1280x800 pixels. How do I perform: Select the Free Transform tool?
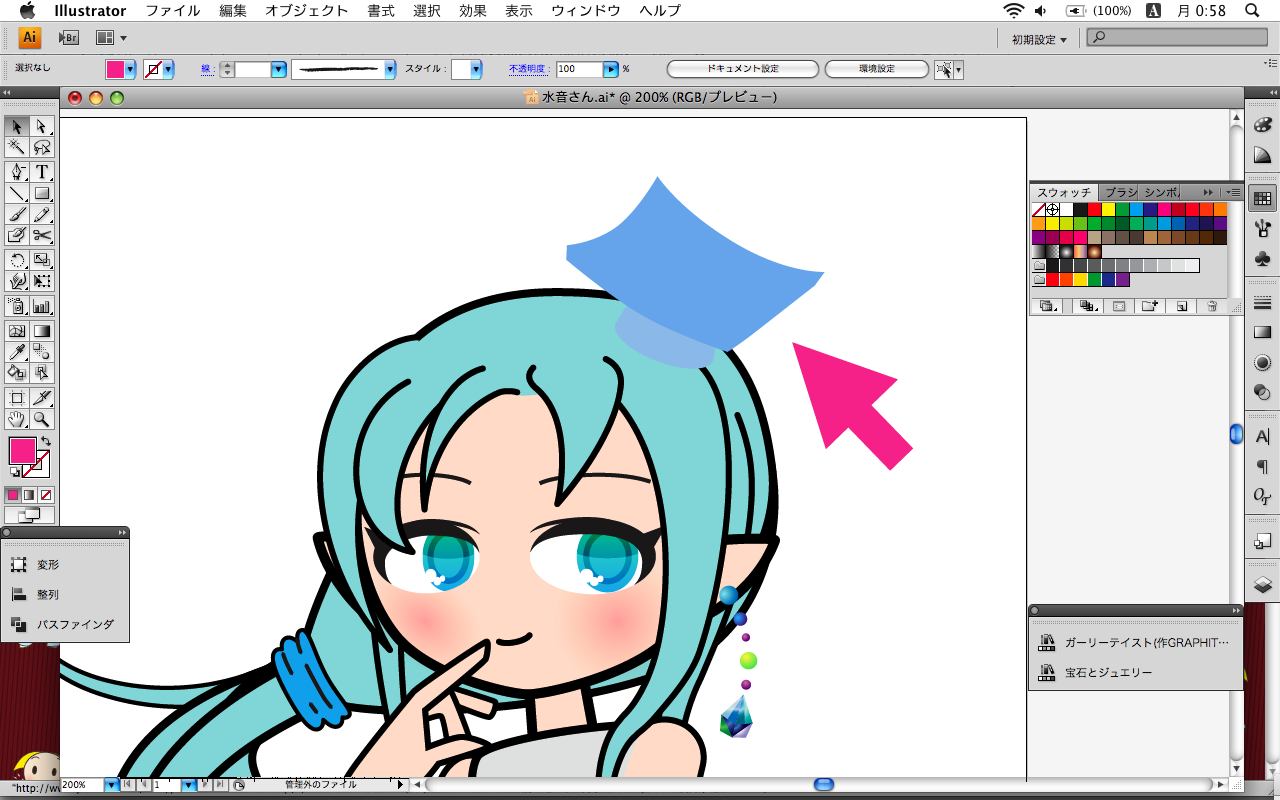42,281
